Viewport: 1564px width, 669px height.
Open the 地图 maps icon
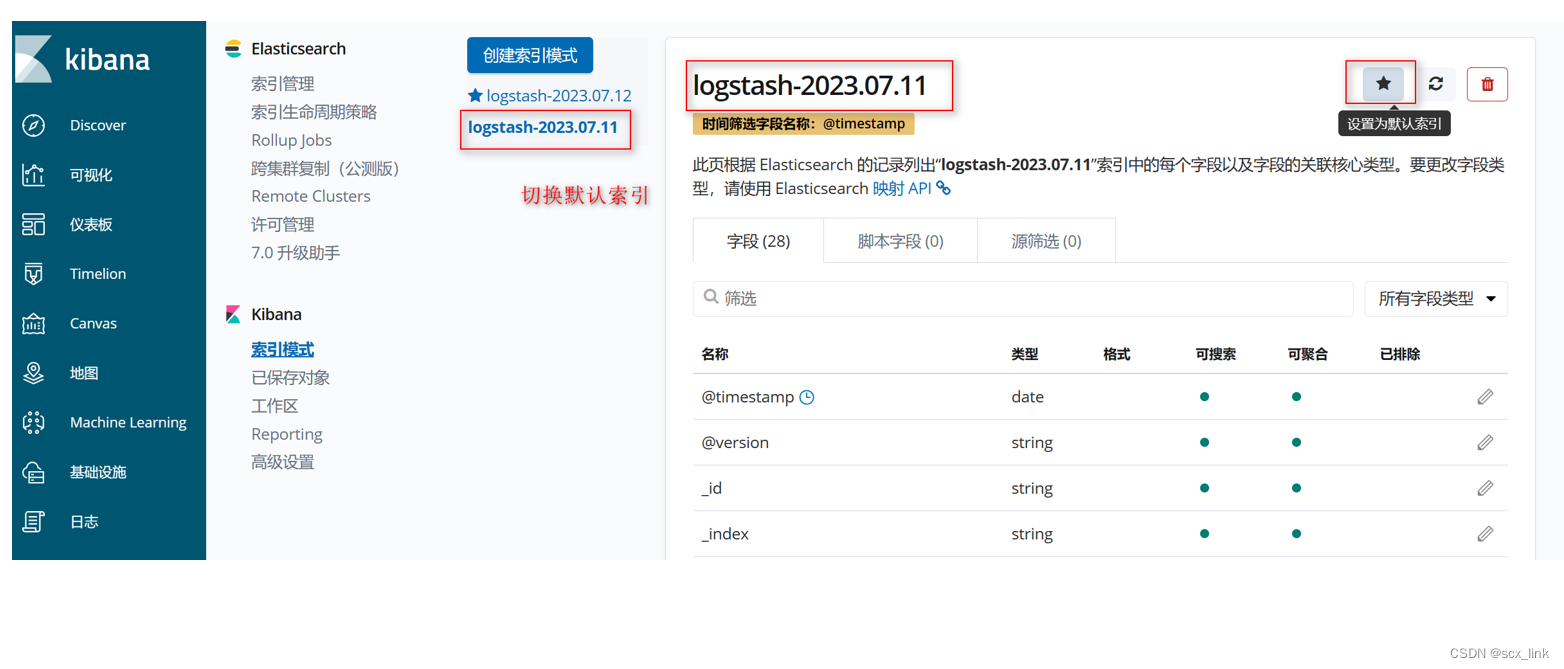pyautogui.click(x=34, y=373)
